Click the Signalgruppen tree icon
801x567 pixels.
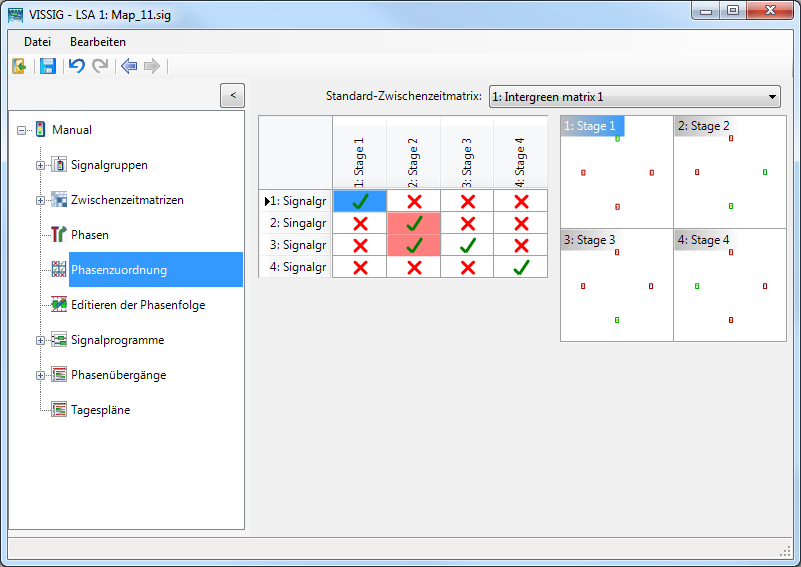(x=59, y=165)
